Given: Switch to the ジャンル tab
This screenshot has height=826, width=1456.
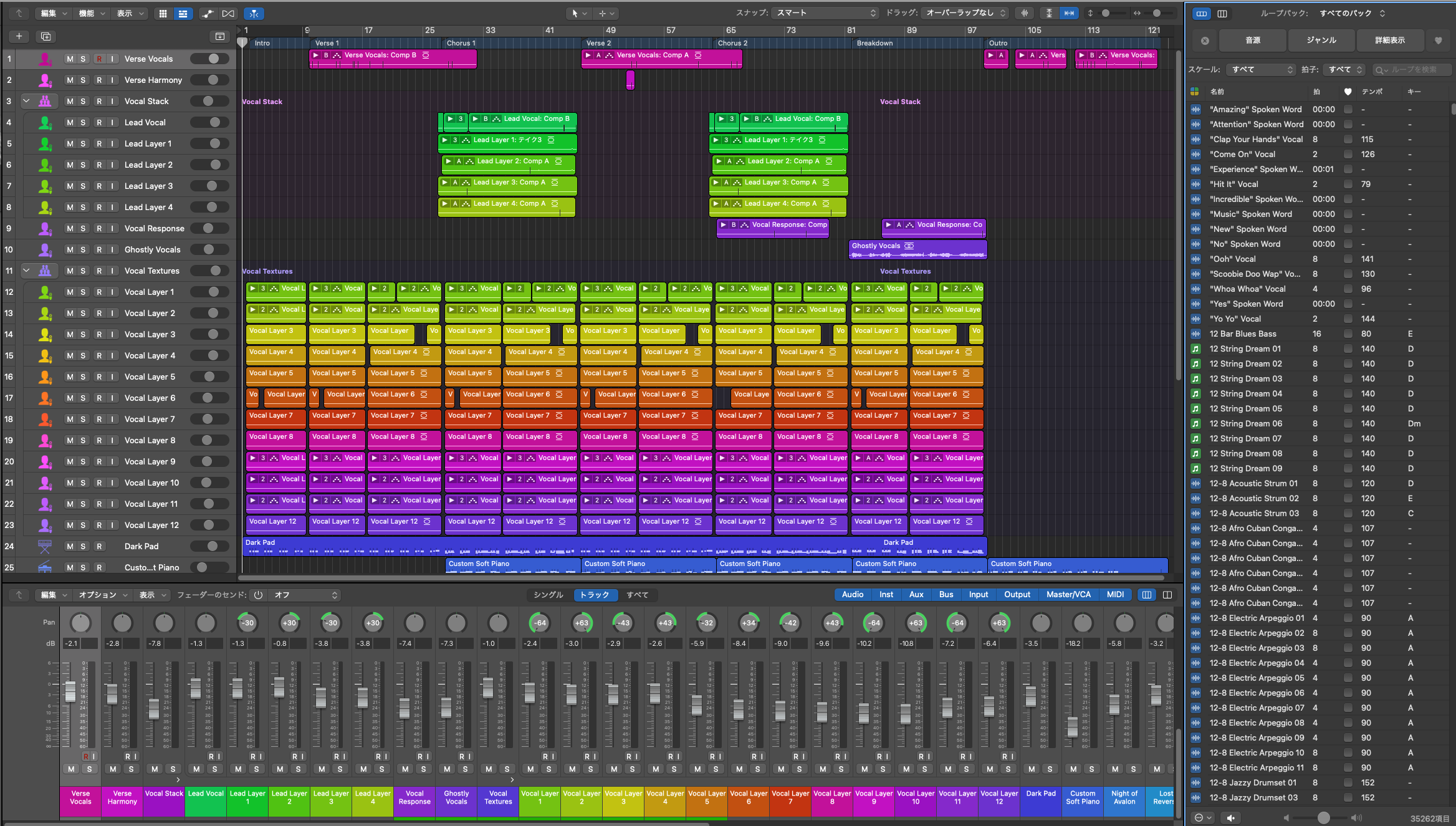Looking at the screenshot, I should pos(1321,39).
